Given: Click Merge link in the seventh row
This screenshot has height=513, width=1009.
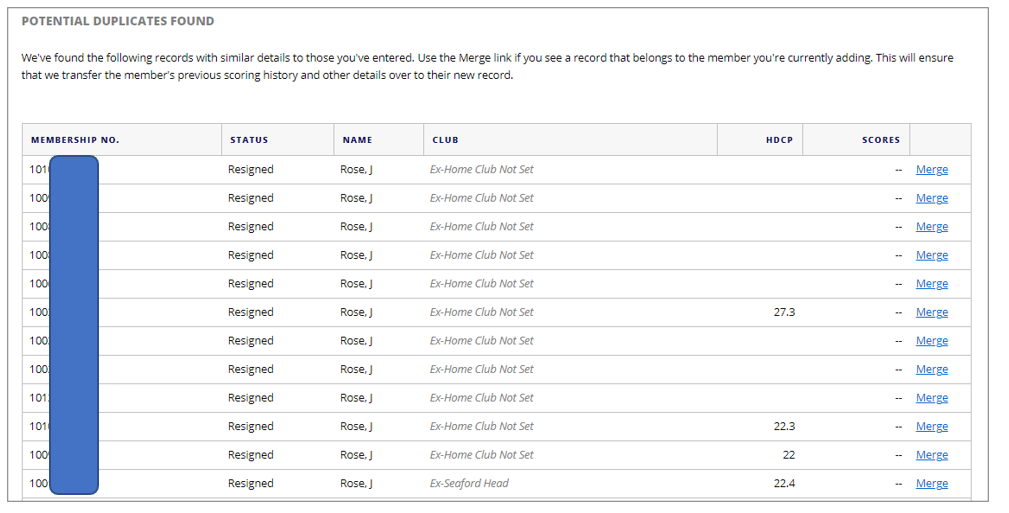Looking at the screenshot, I should [931, 341].
